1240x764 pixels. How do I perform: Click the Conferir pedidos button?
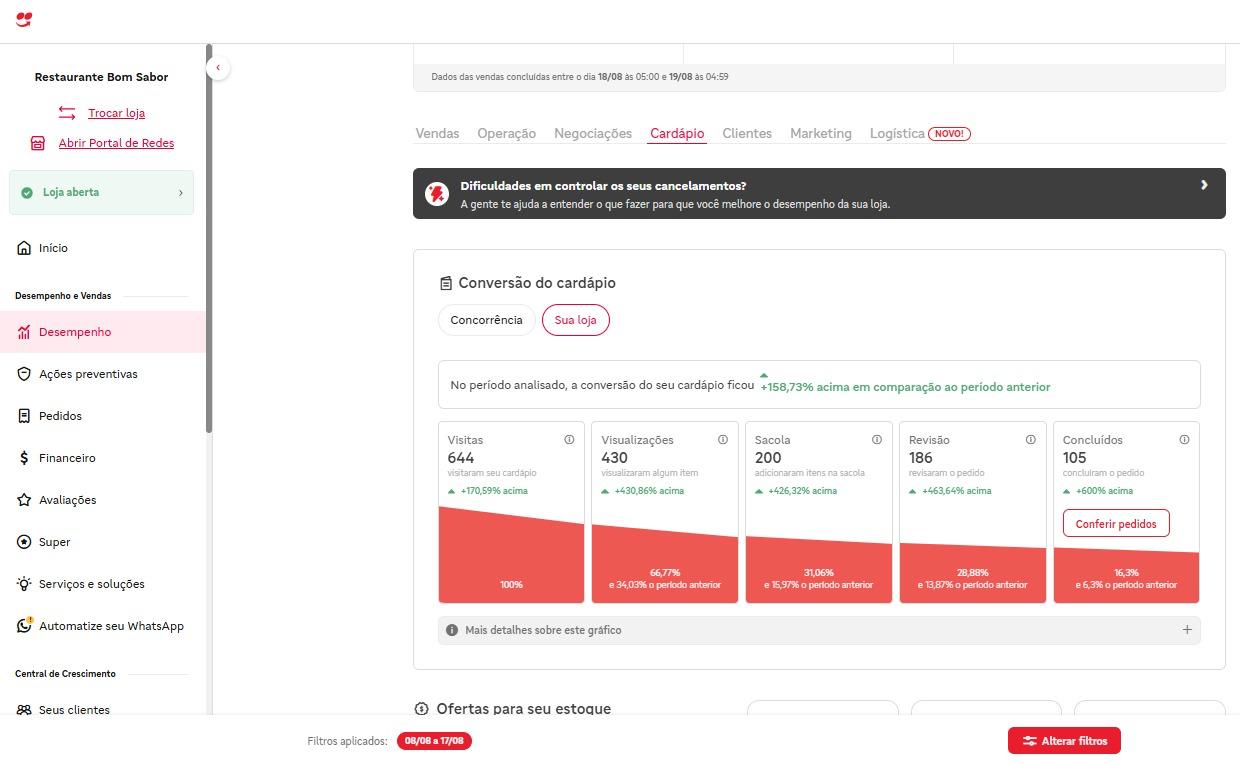tap(1116, 524)
